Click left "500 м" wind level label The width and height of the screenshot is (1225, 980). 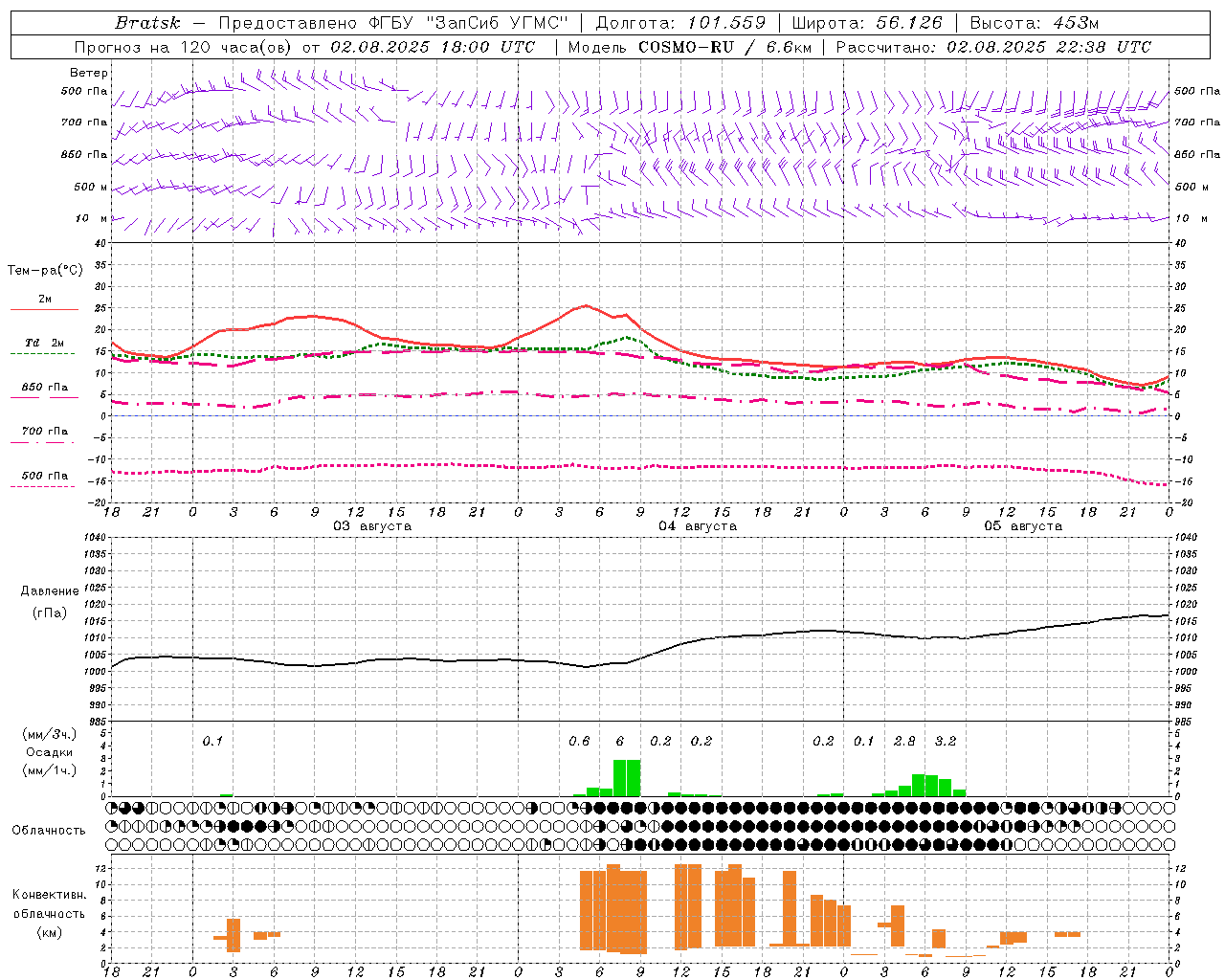click(x=91, y=187)
